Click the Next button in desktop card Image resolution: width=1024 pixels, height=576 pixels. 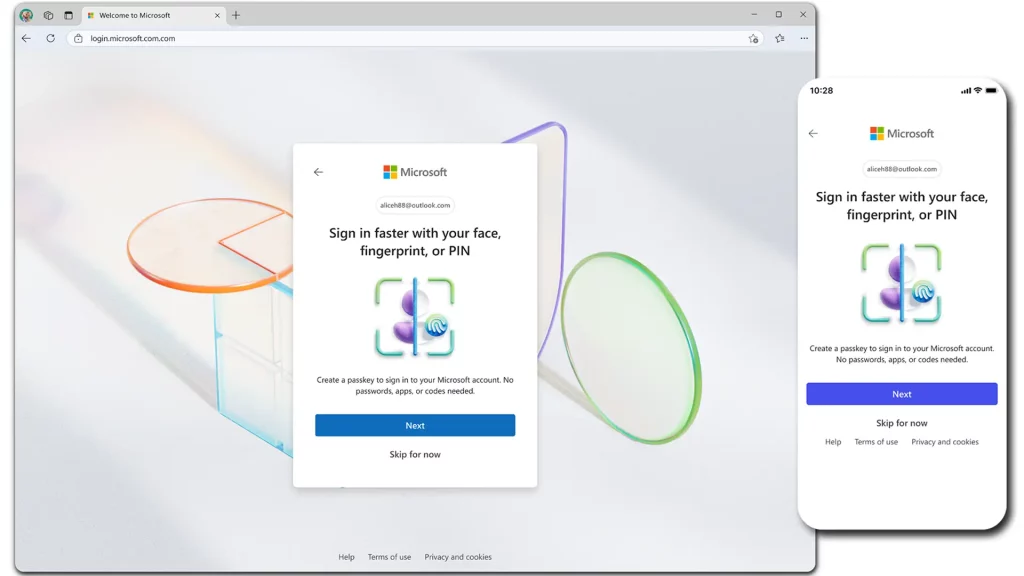415,425
